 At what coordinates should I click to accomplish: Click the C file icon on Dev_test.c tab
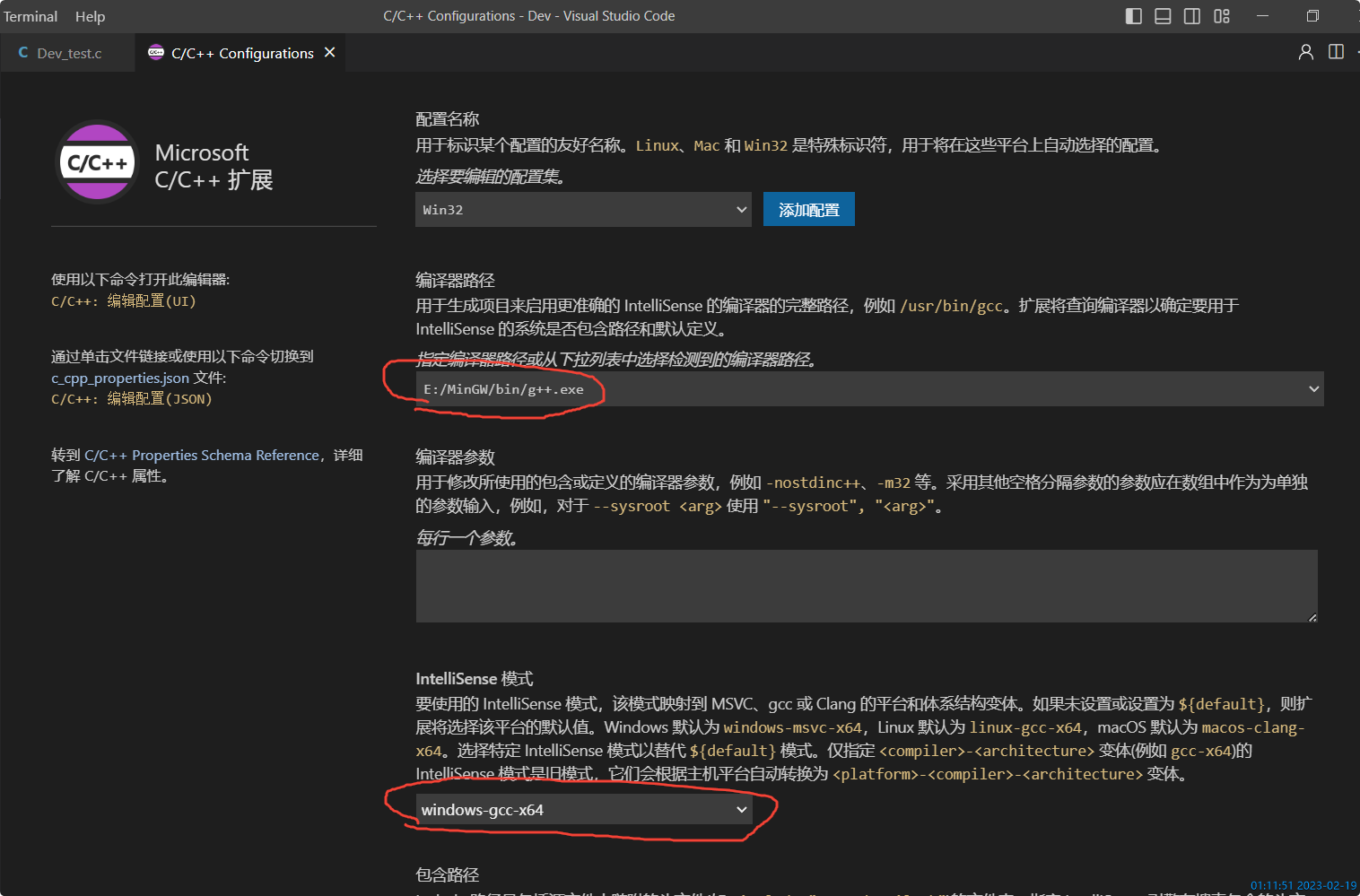[x=23, y=53]
